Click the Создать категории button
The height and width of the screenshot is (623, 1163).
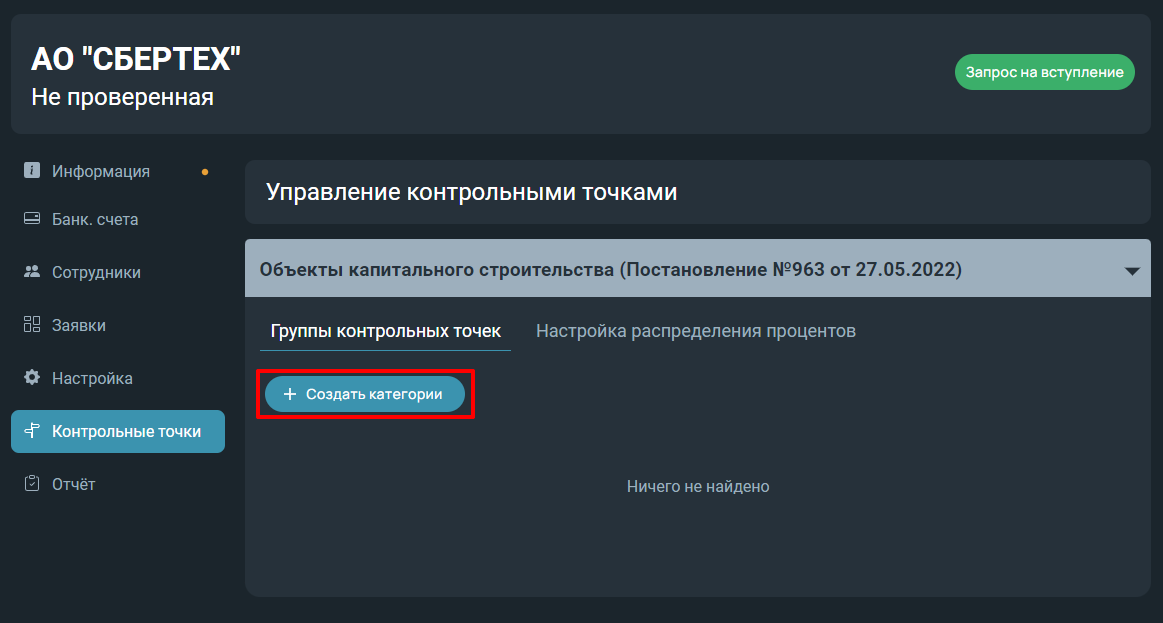click(365, 395)
